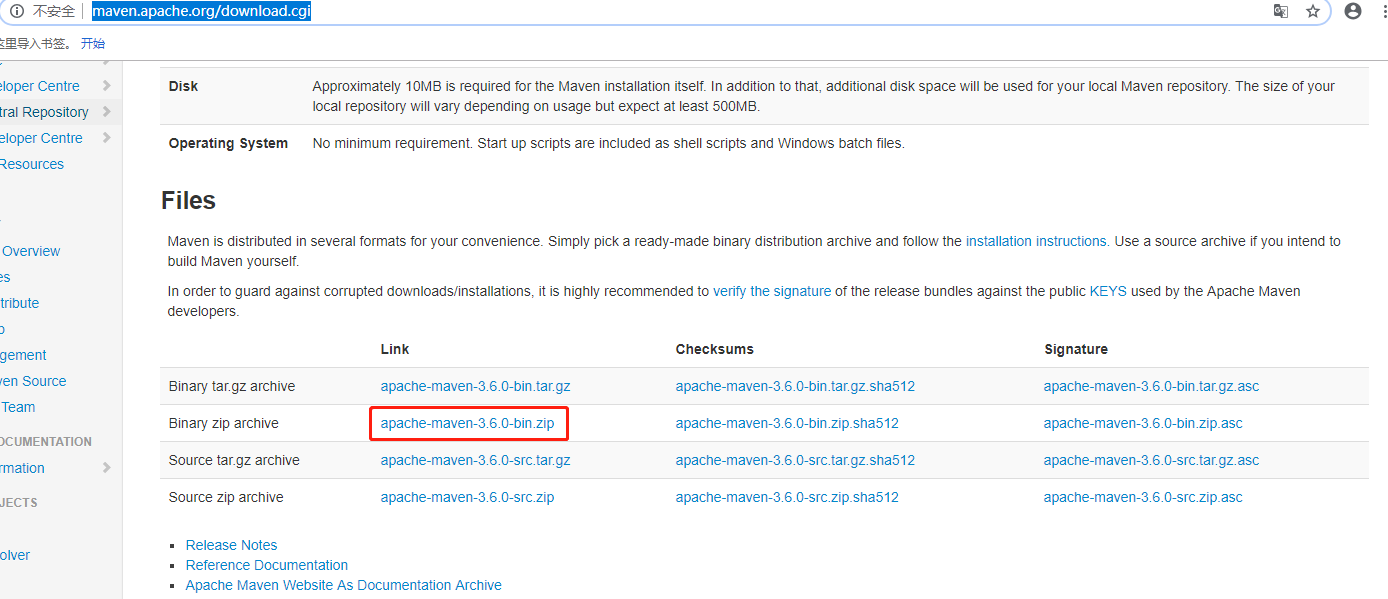Open the verify the signature link
The width and height of the screenshot is (1388, 599).
[772, 291]
